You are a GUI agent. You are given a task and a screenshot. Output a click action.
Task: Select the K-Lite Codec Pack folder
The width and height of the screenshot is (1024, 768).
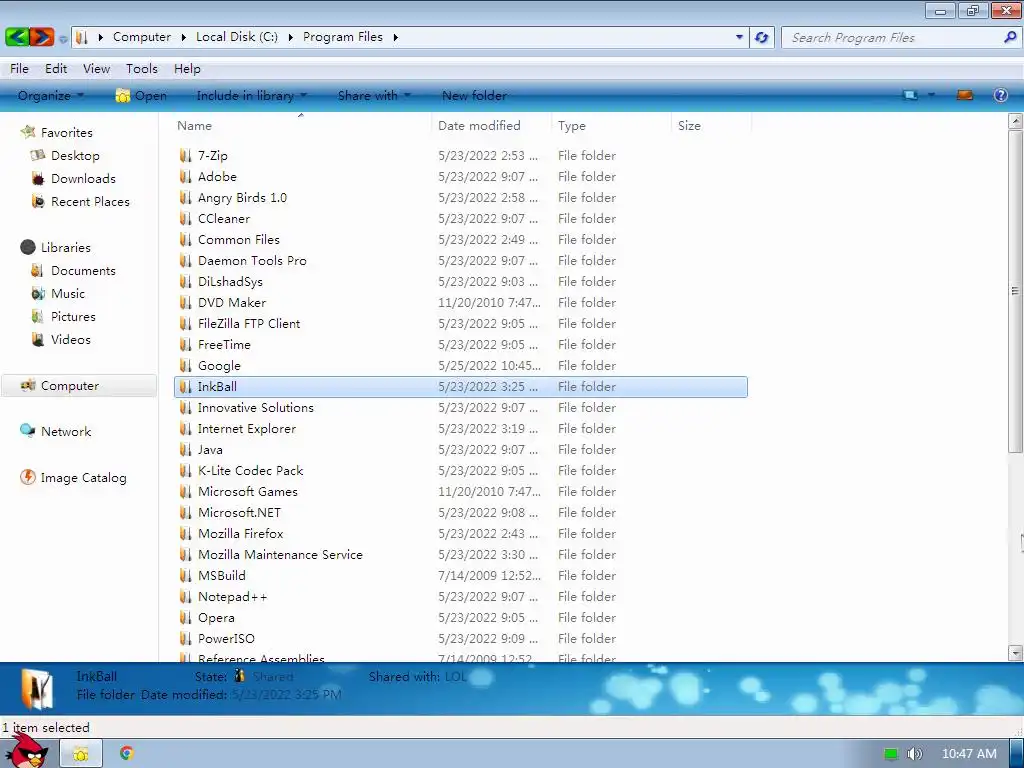pos(460,470)
